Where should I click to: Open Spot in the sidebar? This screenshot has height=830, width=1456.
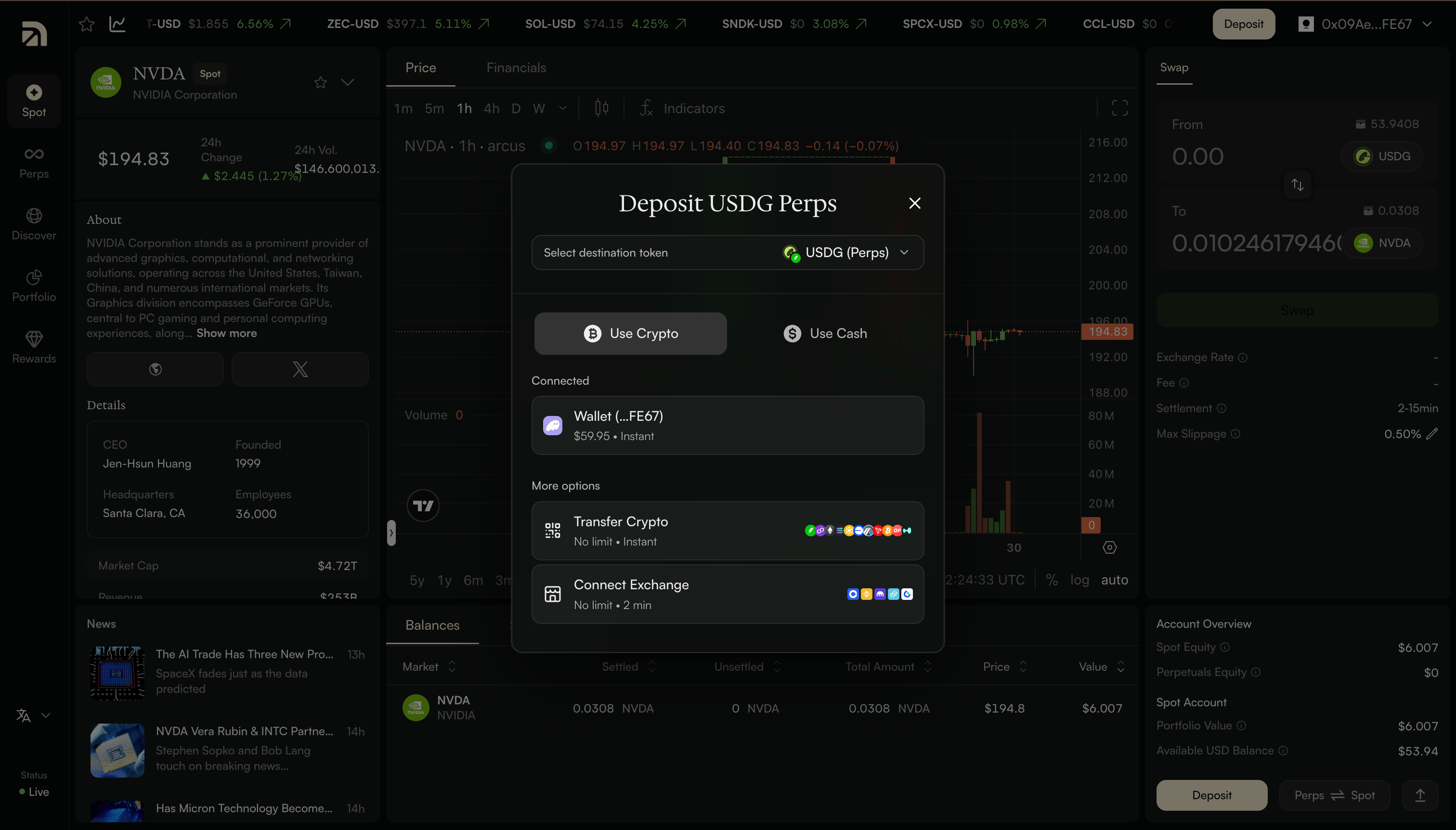tap(34, 101)
